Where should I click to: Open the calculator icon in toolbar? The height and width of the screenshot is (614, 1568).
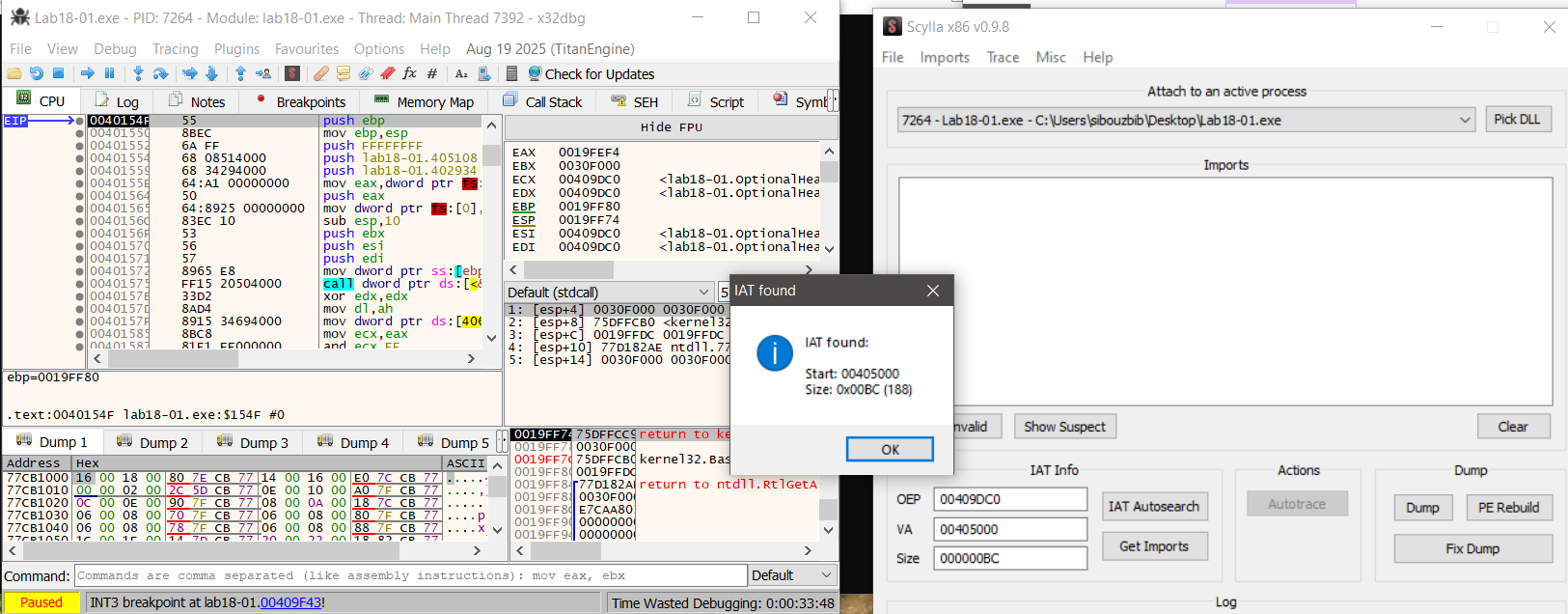(511, 73)
